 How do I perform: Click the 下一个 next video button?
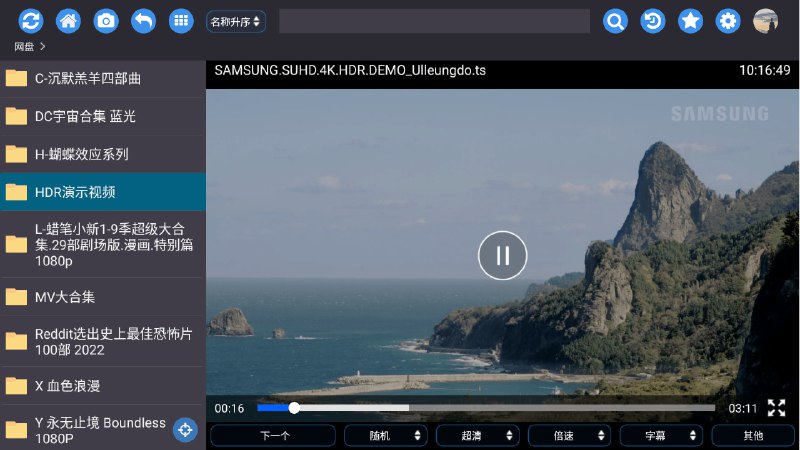[273, 435]
